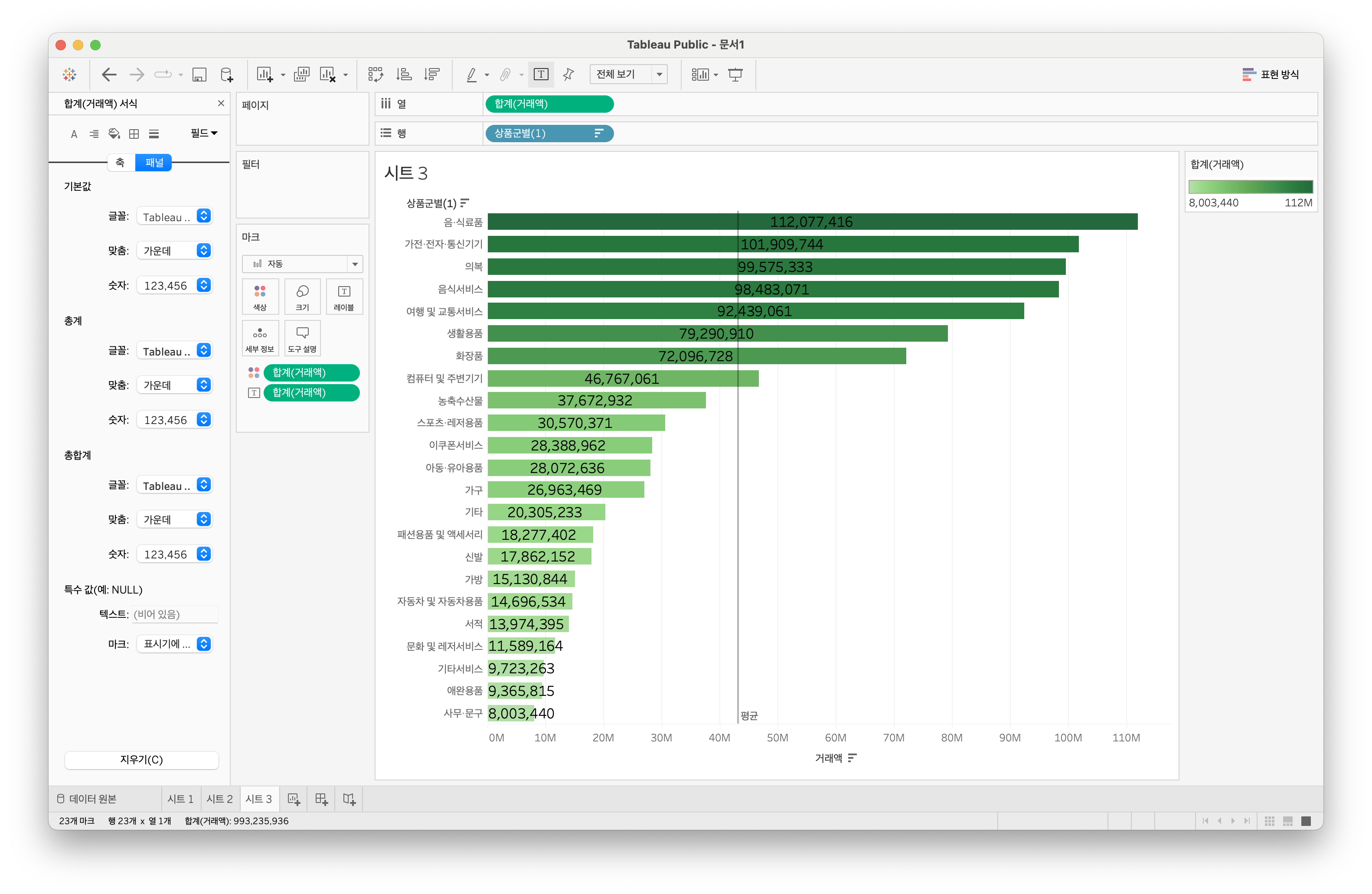Click the swap rows and columns icon
The width and height of the screenshot is (1372, 894).
tap(375, 75)
